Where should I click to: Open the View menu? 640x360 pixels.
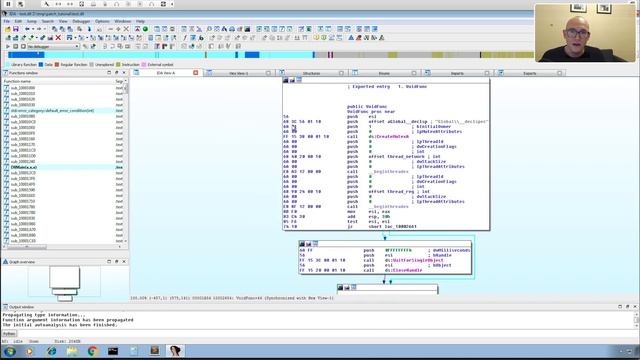[x=63, y=21]
